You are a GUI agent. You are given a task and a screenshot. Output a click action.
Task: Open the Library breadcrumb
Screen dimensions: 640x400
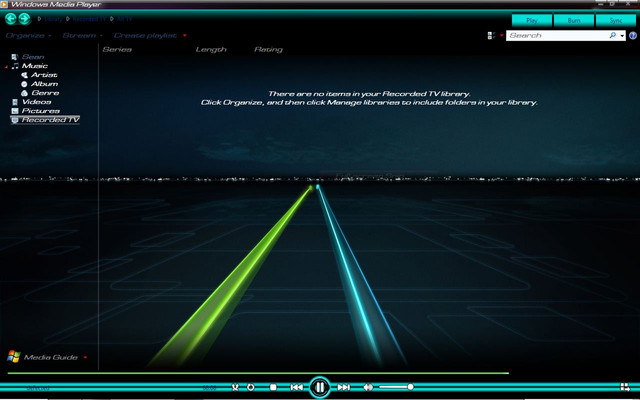point(53,19)
